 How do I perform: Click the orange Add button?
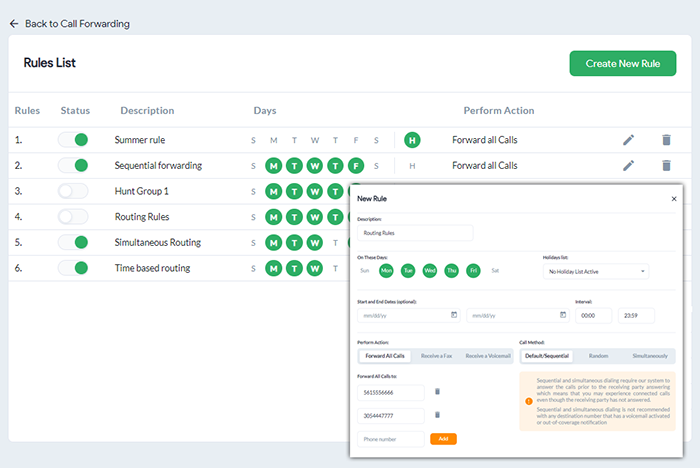click(443, 439)
